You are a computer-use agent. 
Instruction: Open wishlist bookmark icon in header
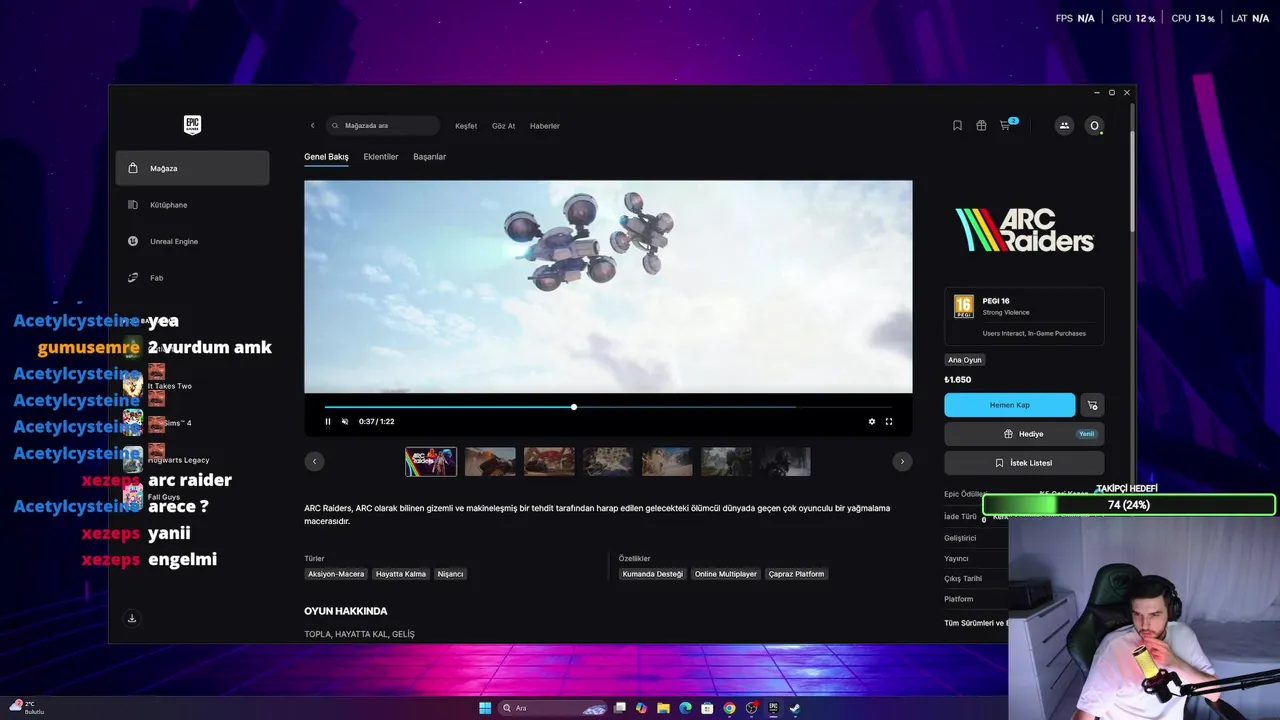(957, 126)
